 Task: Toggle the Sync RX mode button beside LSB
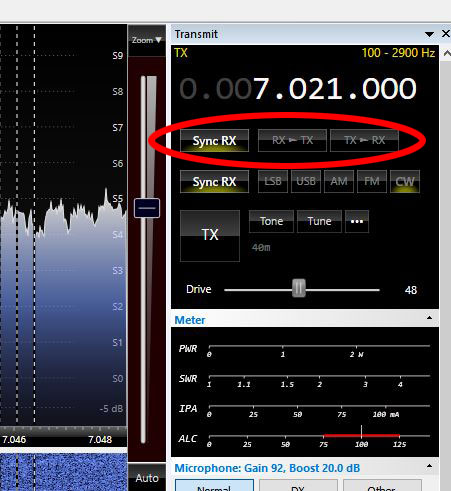coord(214,182)
